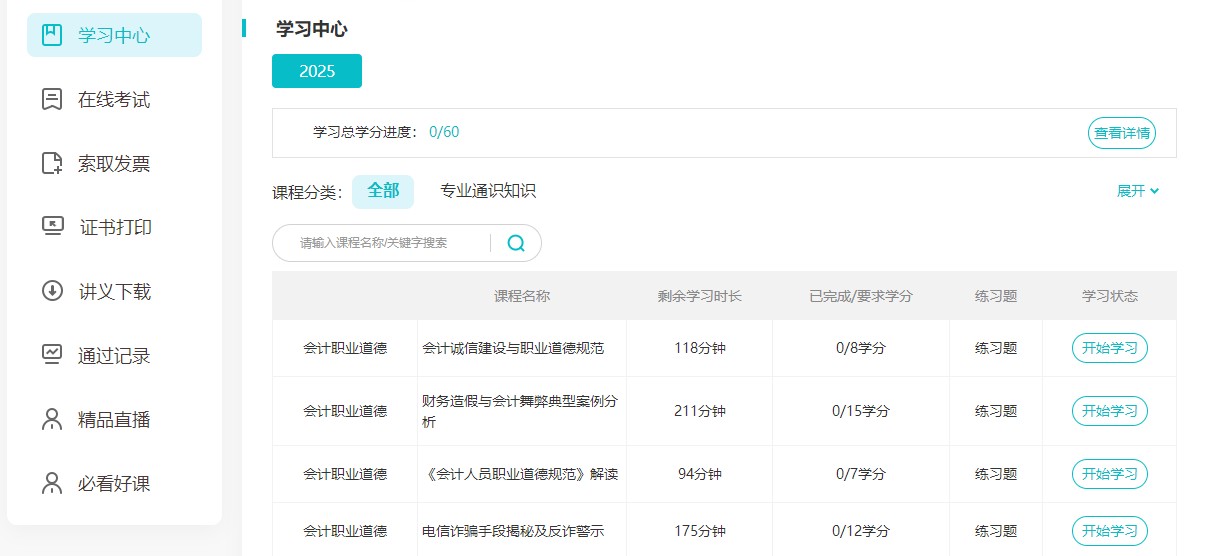Image resolution: width=1206 pixels, height=556 pixels.
Task: Click the magnifier search icon
Action: (x=516, y=243)
